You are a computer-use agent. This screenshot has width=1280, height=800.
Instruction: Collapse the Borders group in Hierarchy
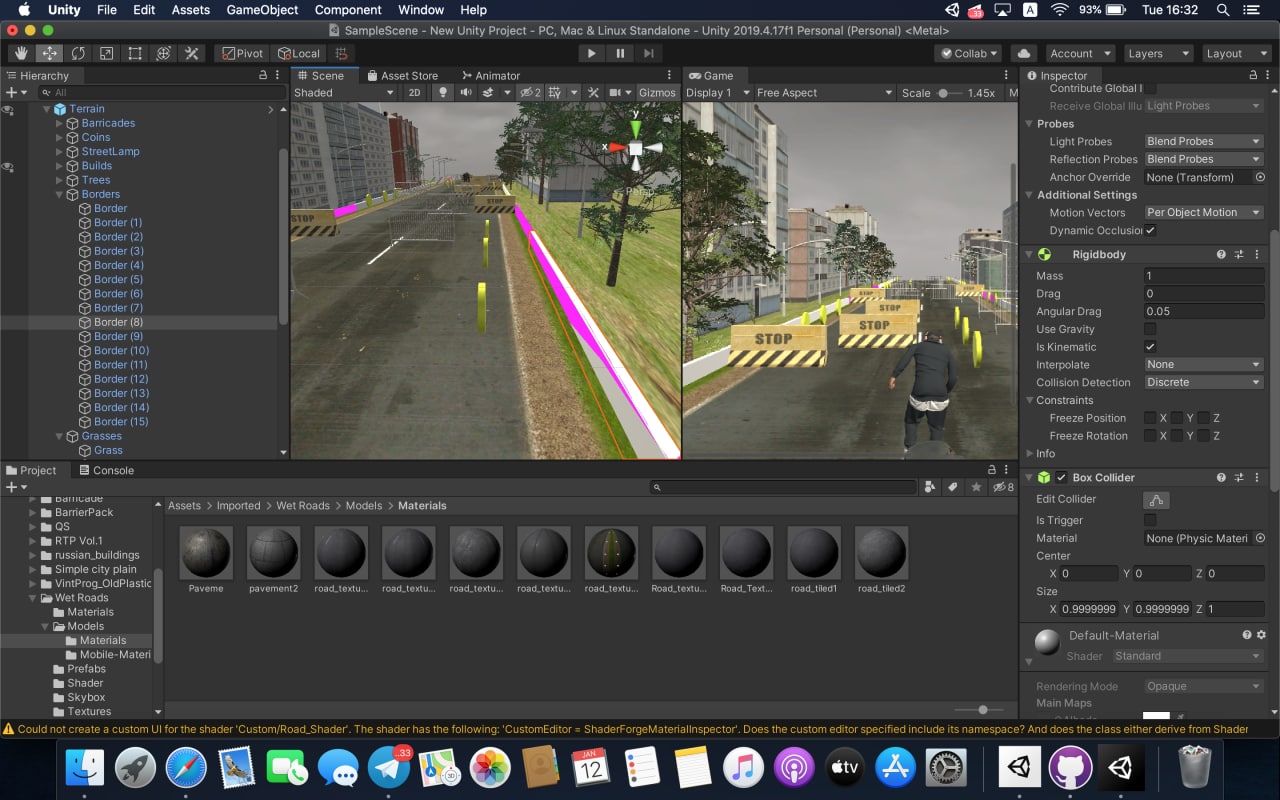(x=60, y=194)
